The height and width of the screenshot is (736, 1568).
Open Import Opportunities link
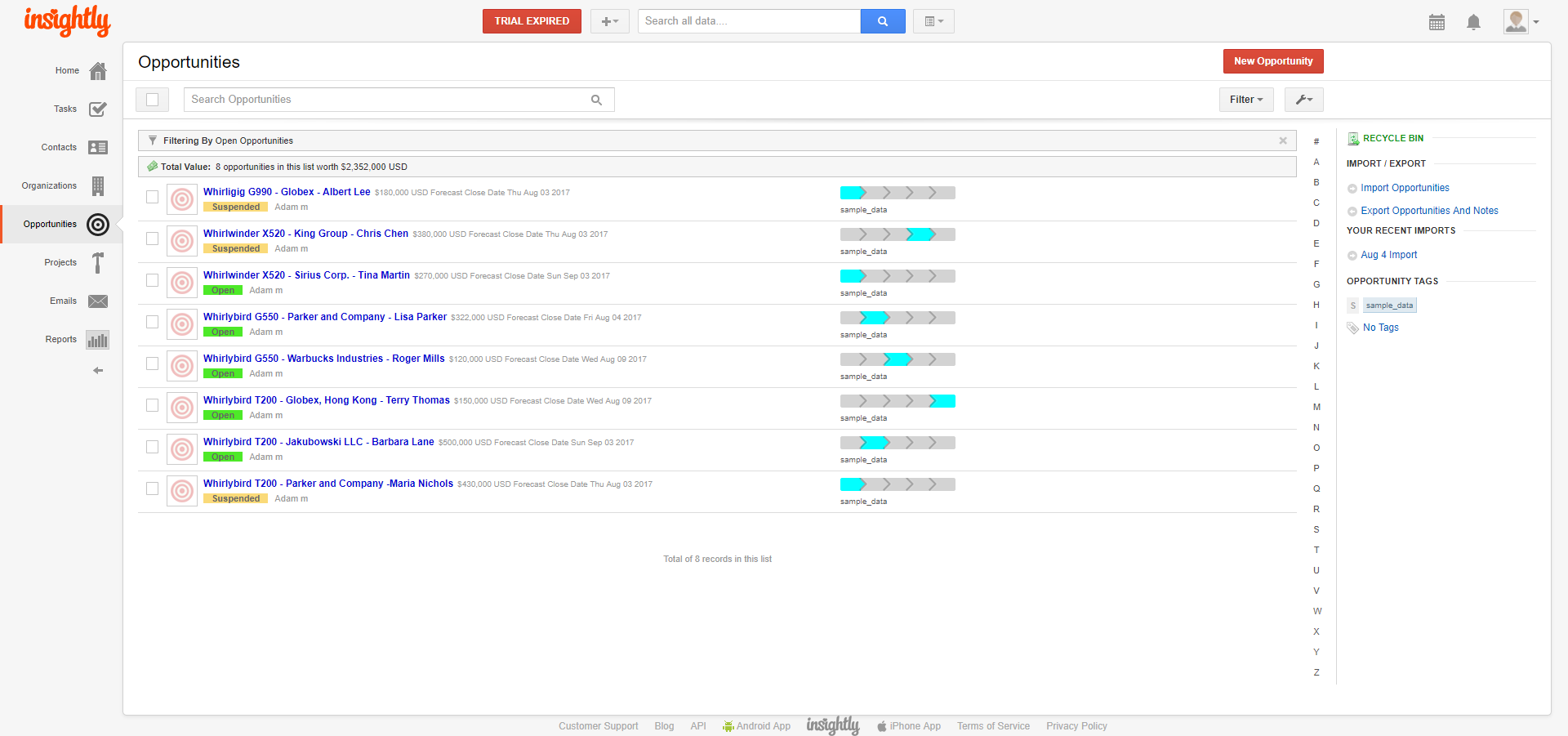pos(1405,188)
